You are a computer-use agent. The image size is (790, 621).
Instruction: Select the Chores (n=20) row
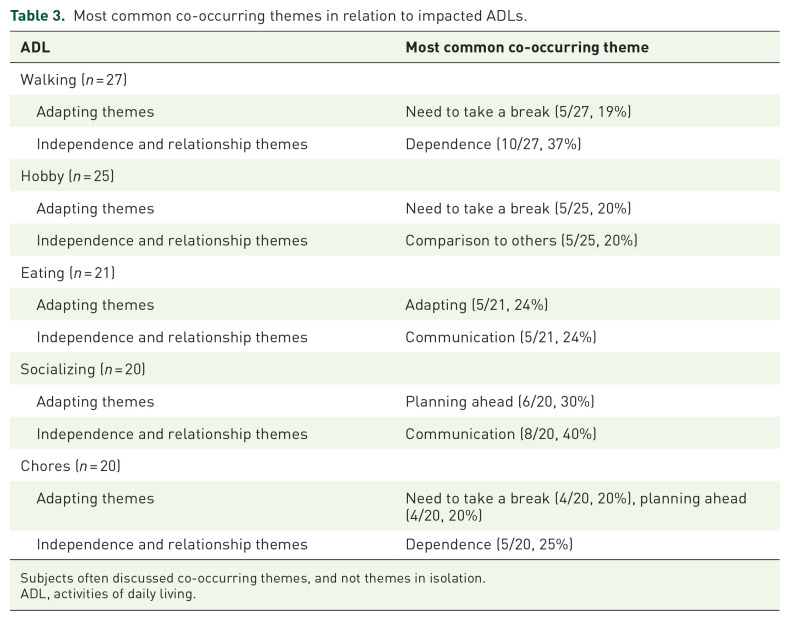[x=394, y=466]
